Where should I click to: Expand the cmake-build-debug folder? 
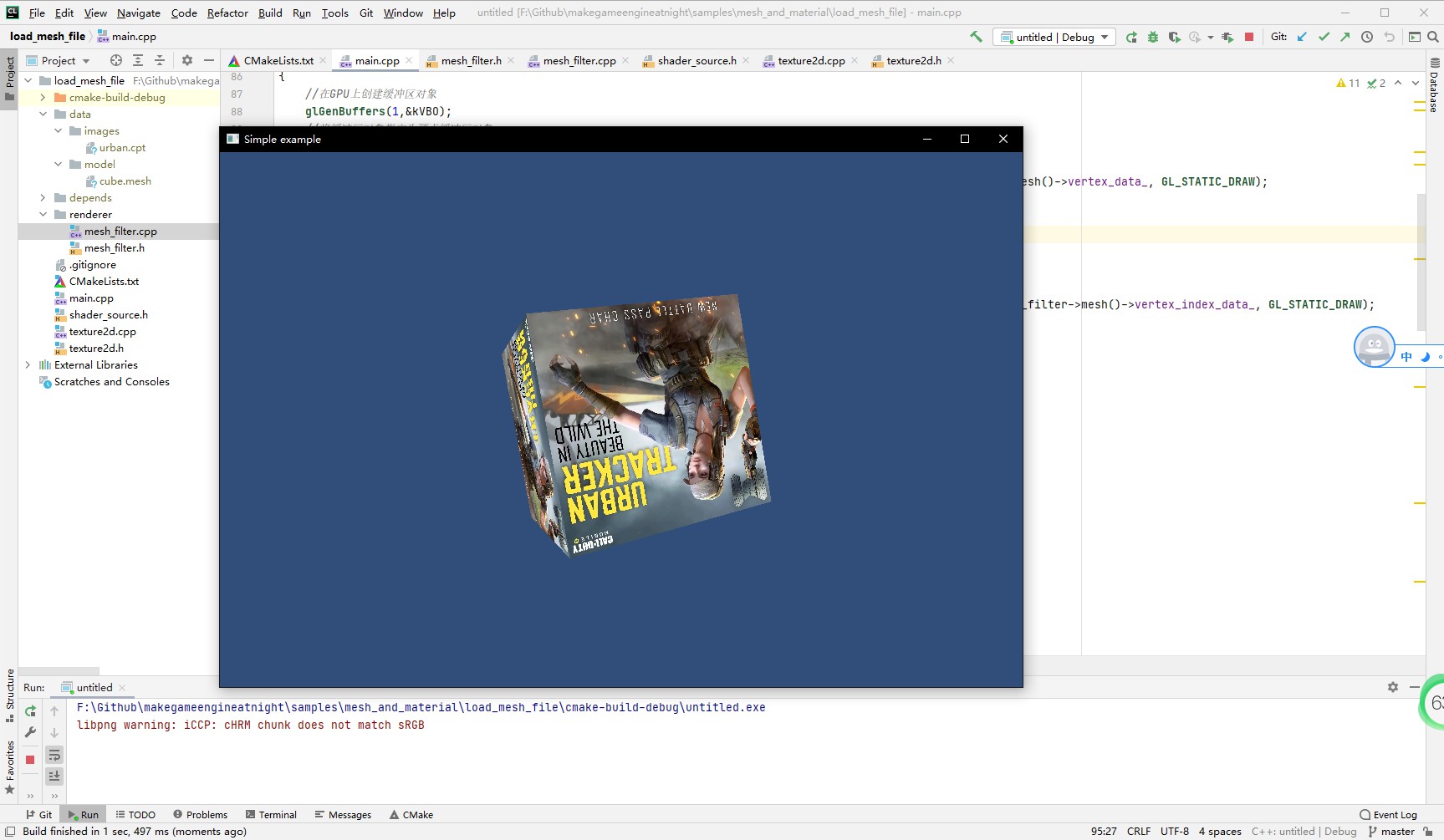click(43, 98)
